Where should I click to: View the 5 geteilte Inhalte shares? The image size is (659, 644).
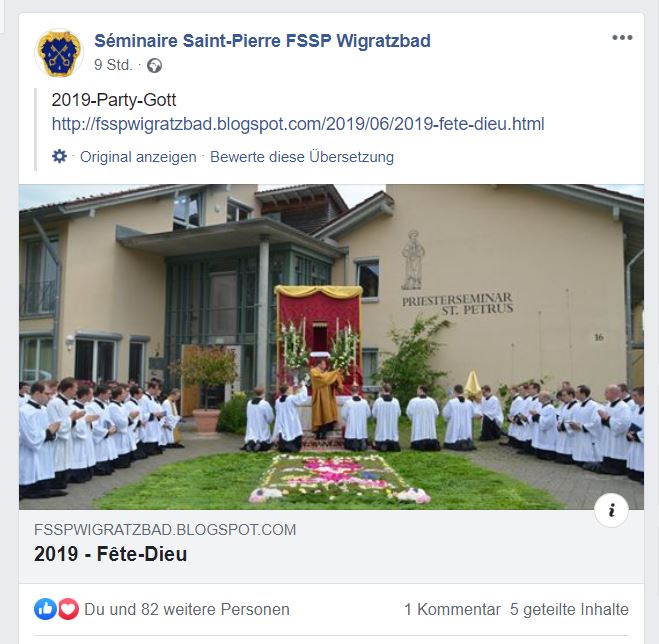coord(569,609)
